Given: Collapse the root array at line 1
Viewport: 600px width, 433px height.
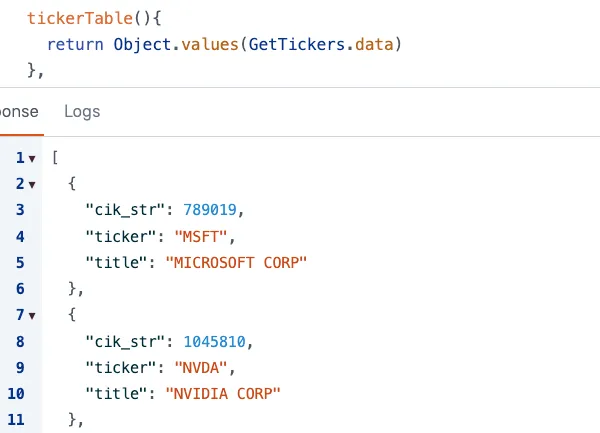Looking at the screenshot, I should click(32, 159).
